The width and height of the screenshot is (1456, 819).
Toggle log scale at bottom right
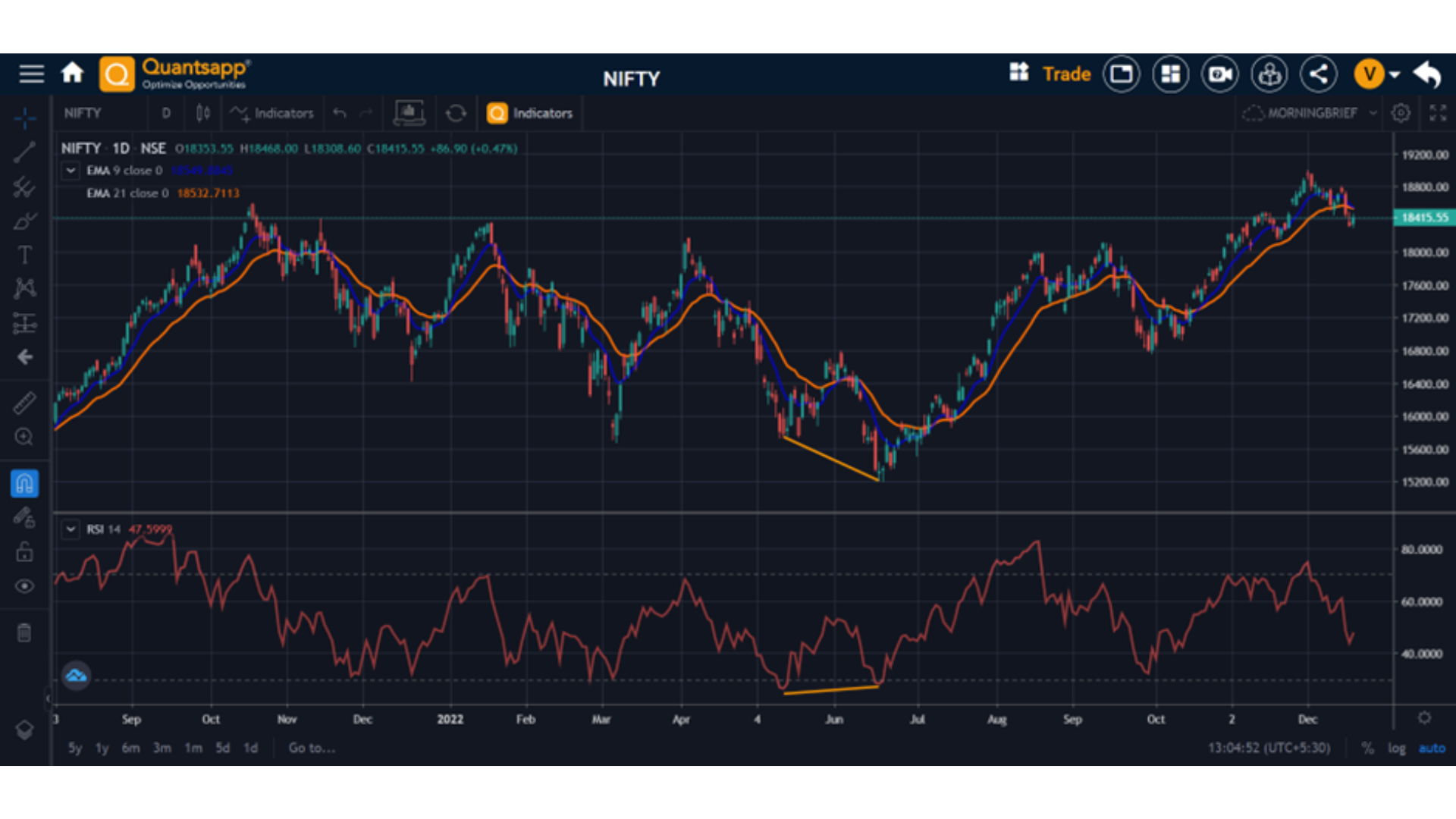pyautogui.click(x=1396, y=748)
